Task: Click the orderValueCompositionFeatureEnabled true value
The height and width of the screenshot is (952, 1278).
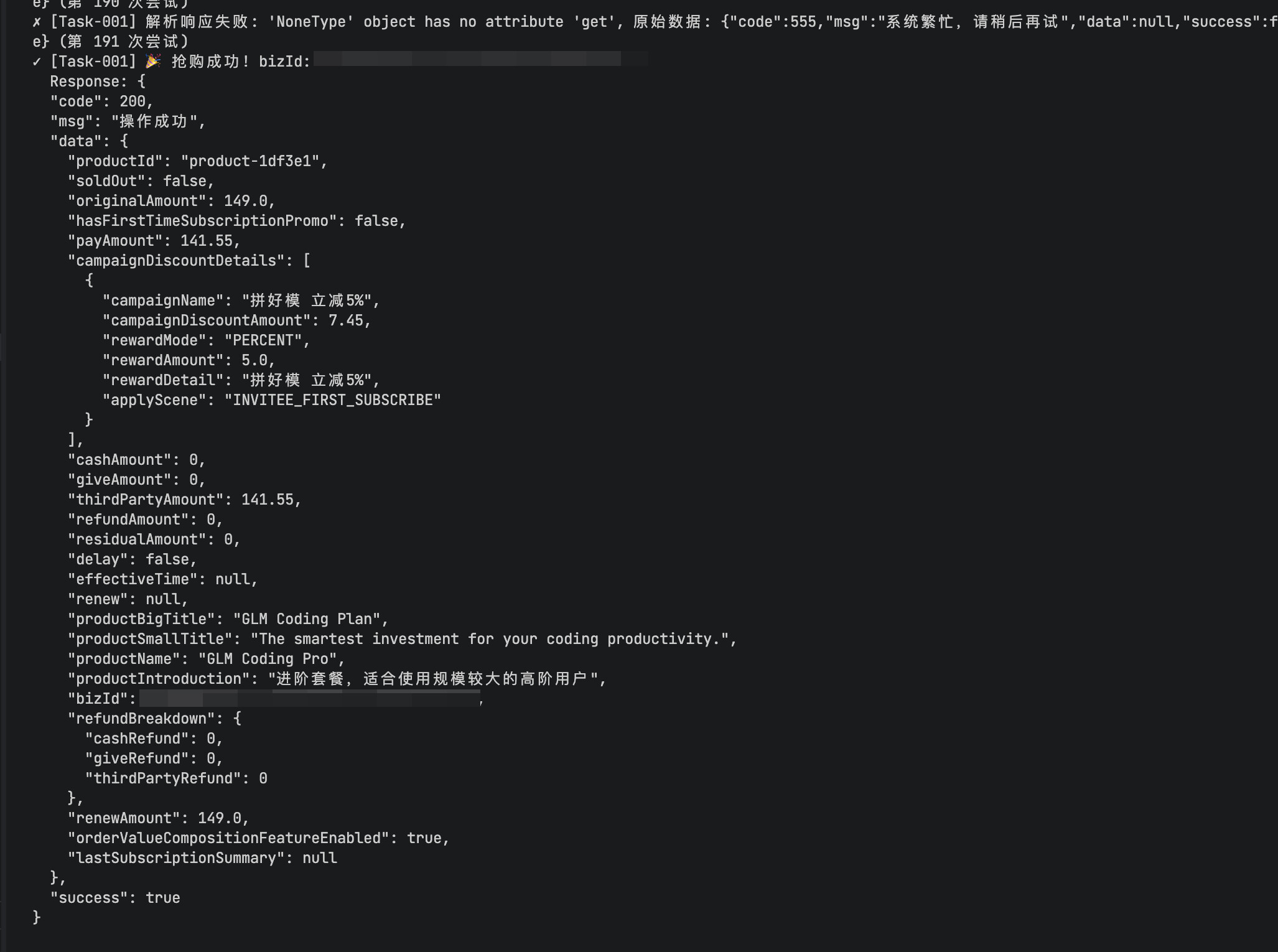Action: coord(424,838)
